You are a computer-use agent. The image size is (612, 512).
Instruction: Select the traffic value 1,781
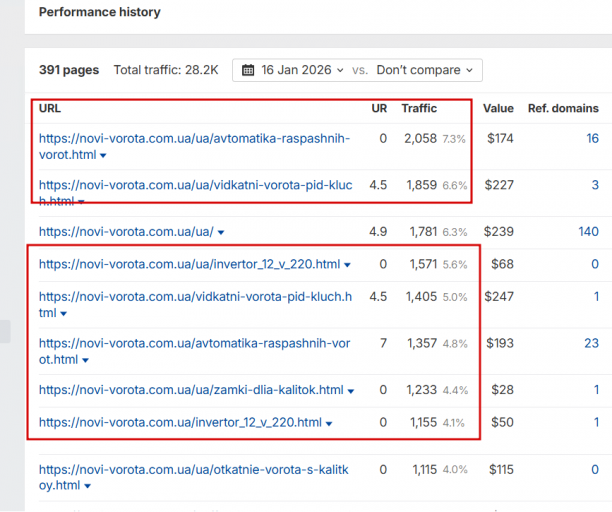[x=423, y=232]
